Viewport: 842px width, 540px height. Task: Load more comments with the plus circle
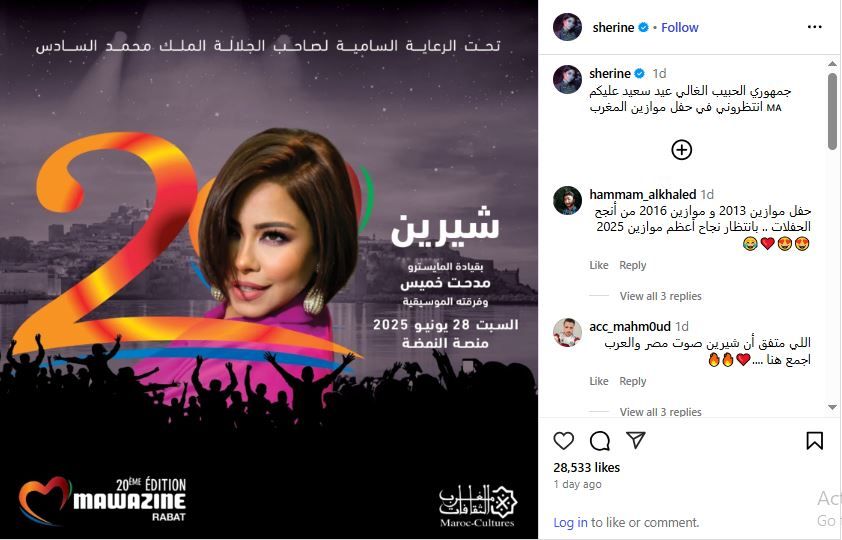(x=681, y=150)
